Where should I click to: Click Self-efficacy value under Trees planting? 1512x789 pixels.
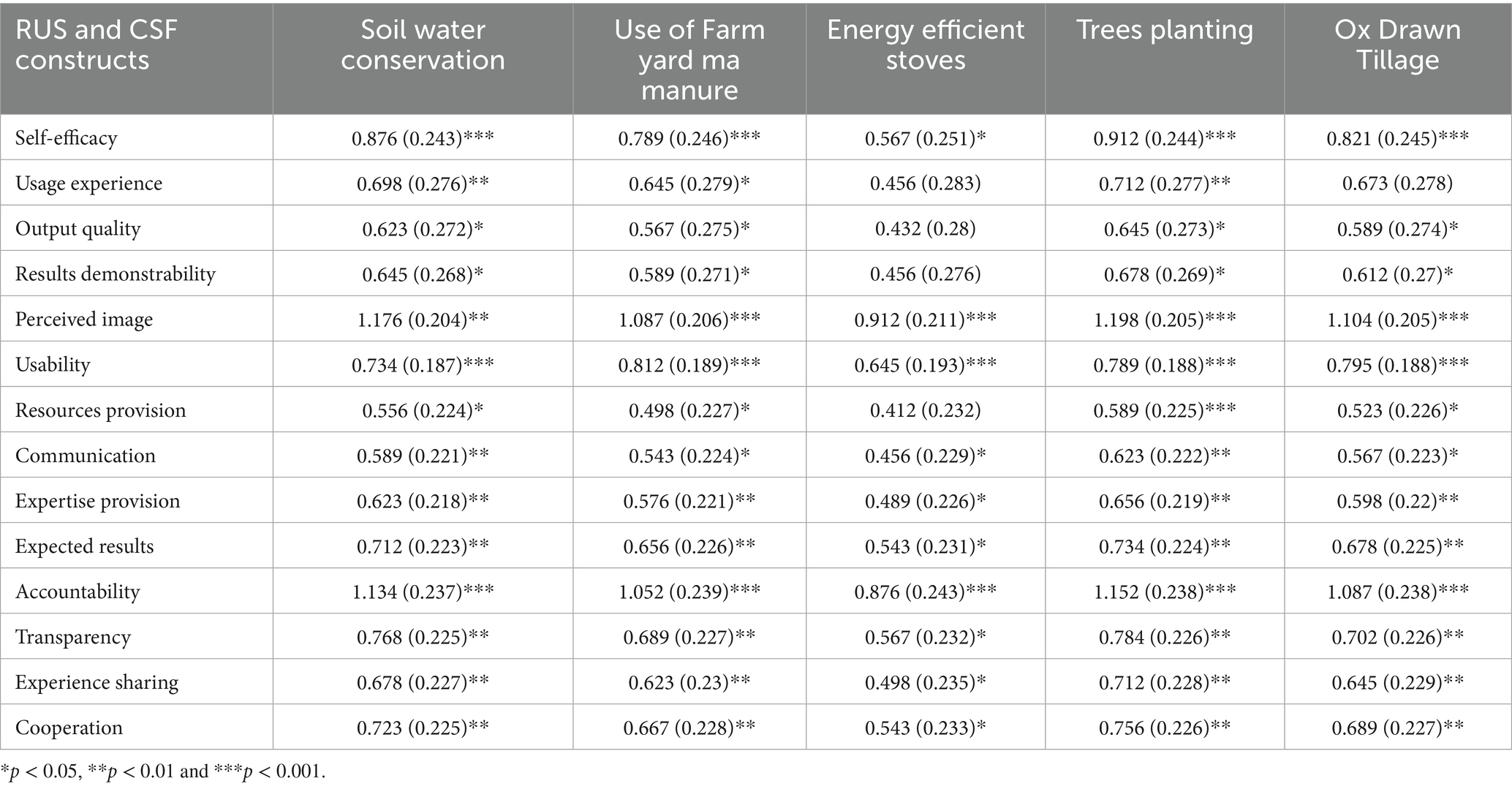[x=1164, y=138]
